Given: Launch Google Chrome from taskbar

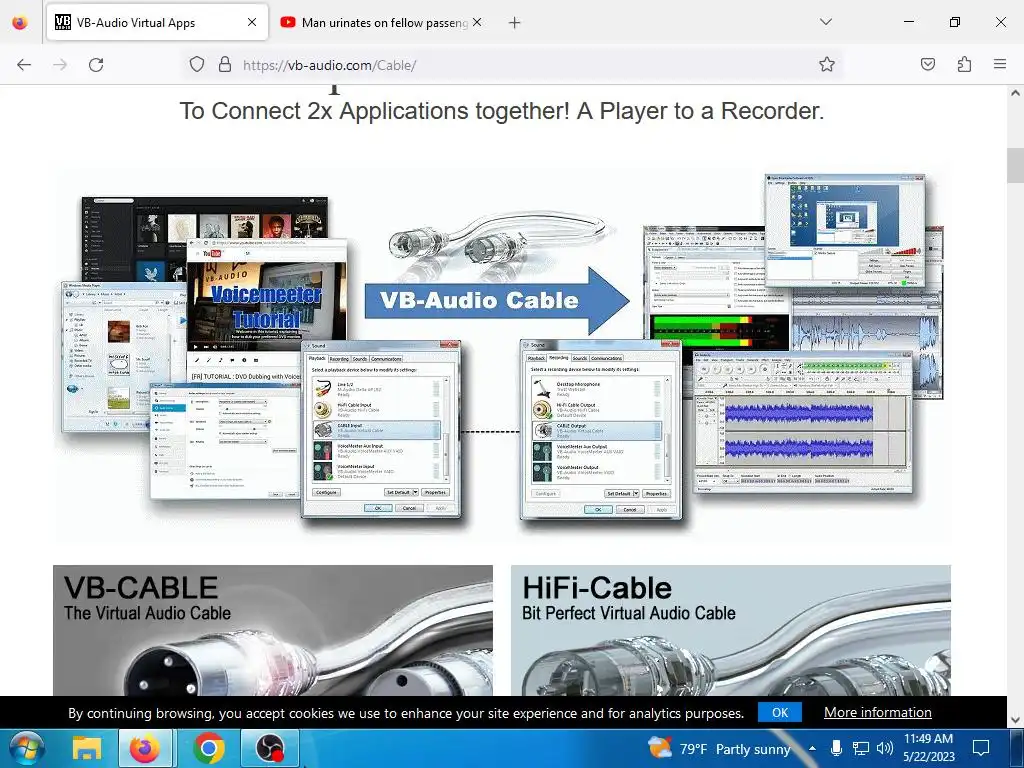Looking at the screenshot, I should tap(208, 749).
